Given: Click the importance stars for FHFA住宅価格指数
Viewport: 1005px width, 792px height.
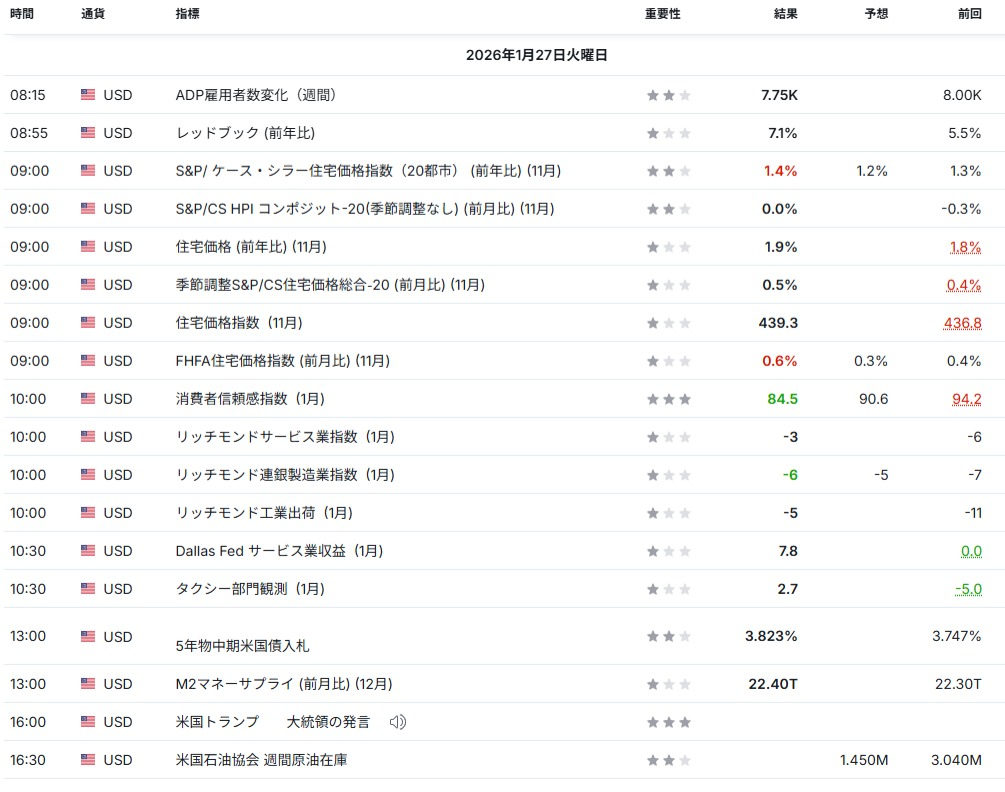Looking at the screenshot, I should 668,361.
